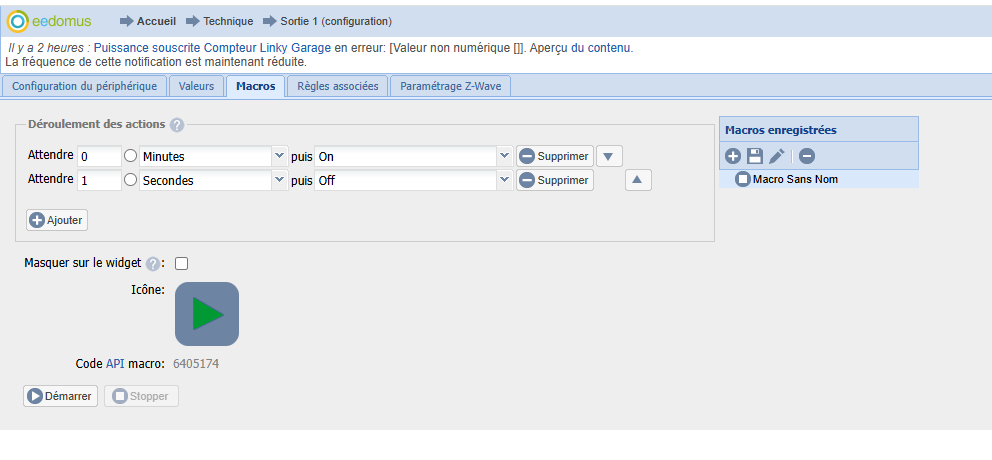Image resolution: width=992 pixels, height=460 pixels.
Task: Open the Paramétrage Z-Wave tab
Action: pyautogui.click(x=450, y=86)
